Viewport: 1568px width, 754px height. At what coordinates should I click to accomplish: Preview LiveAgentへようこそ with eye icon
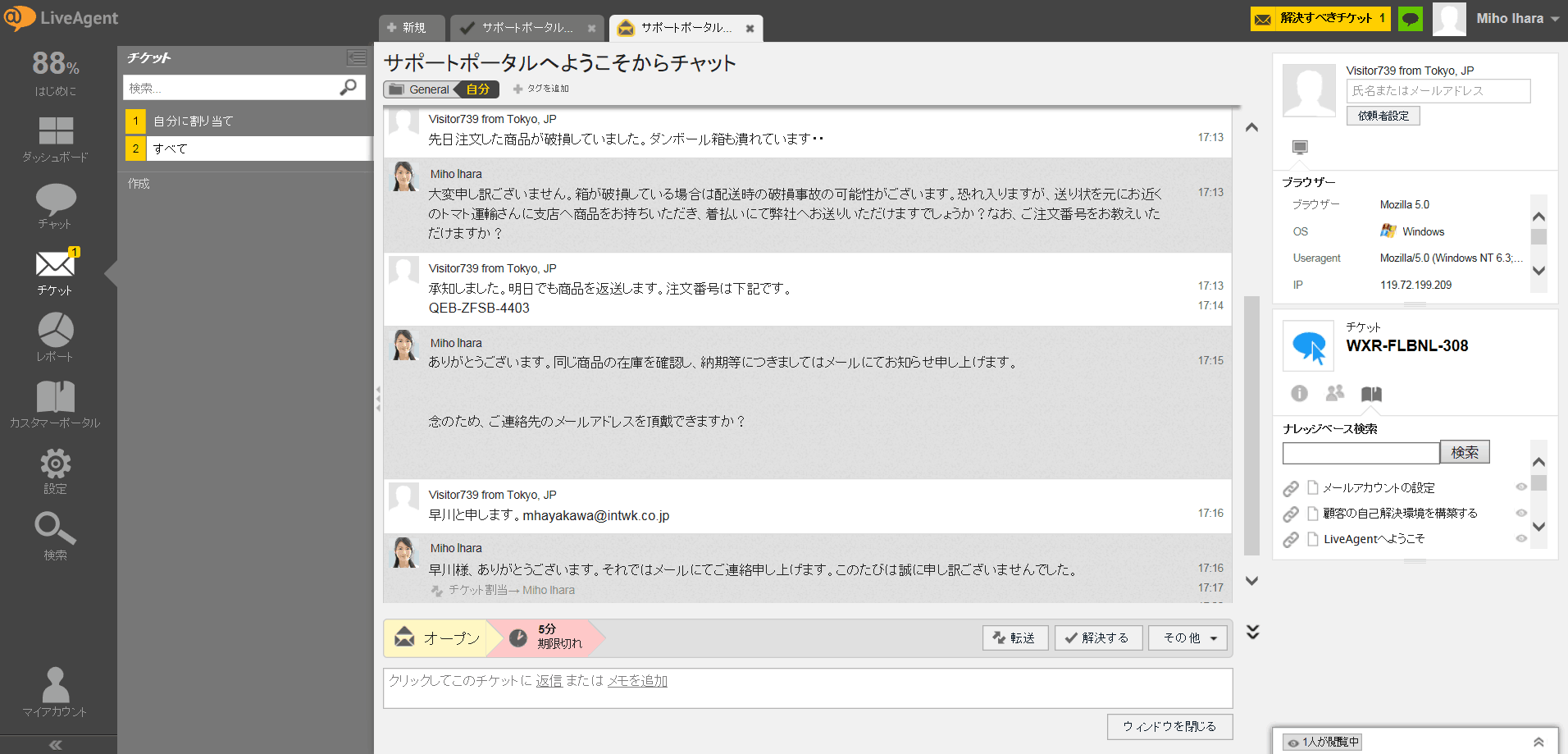tap(1521, 539)
